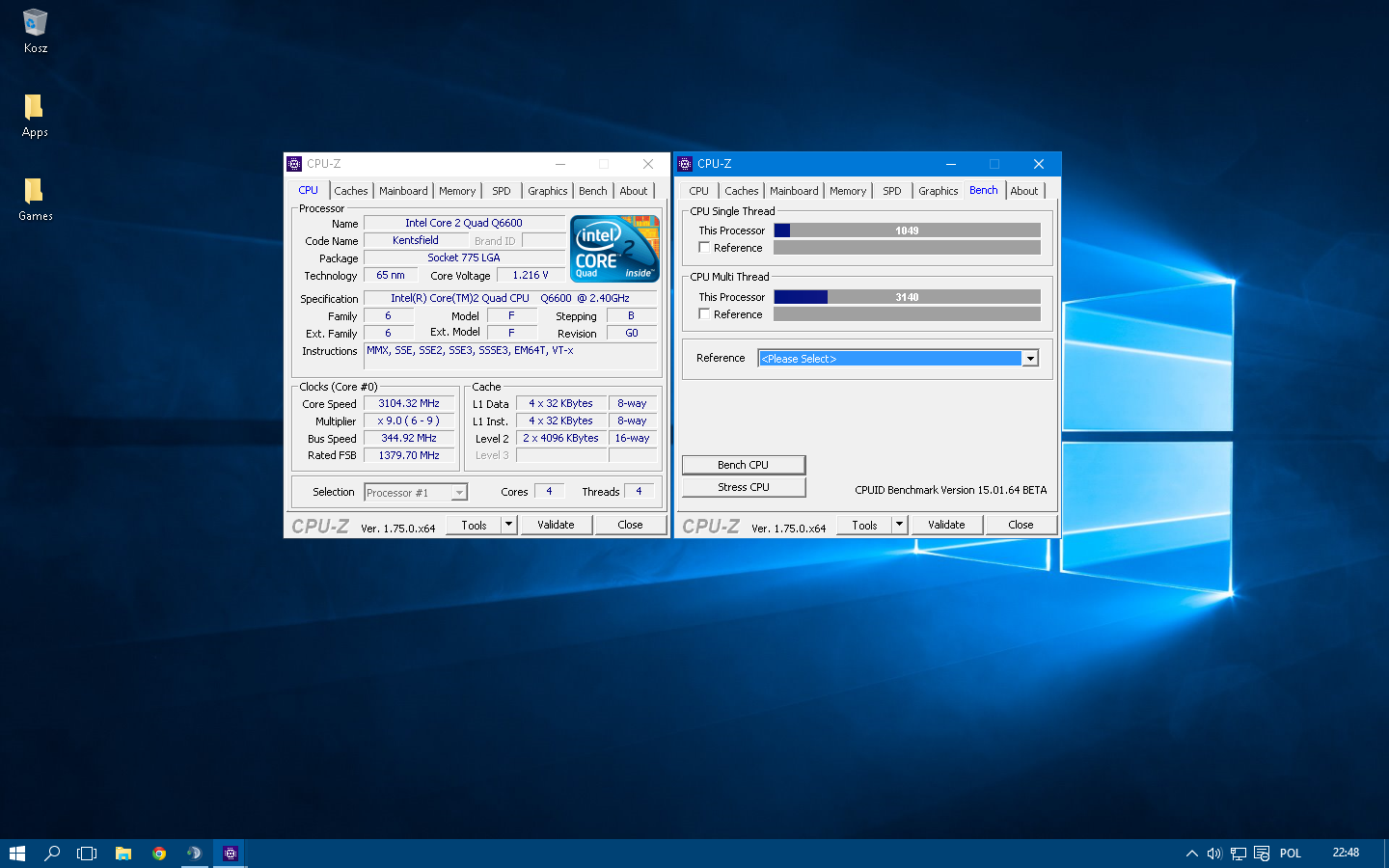
Task: Expand Tools dropdown arrow in Bench window
Action: point(900,525)
